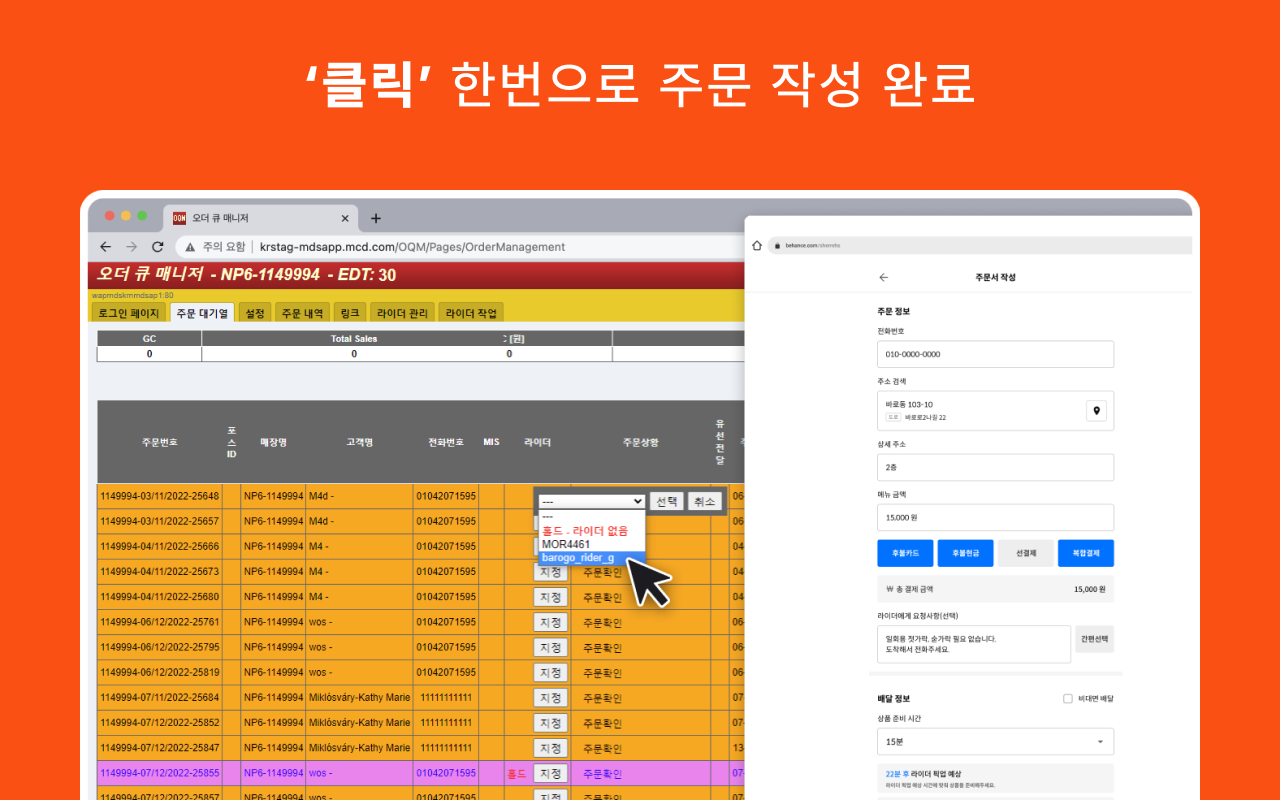Expand the 상품 준비 시간 15분 dropdown
Screen dimensions: 1280x800
(995, 742)
